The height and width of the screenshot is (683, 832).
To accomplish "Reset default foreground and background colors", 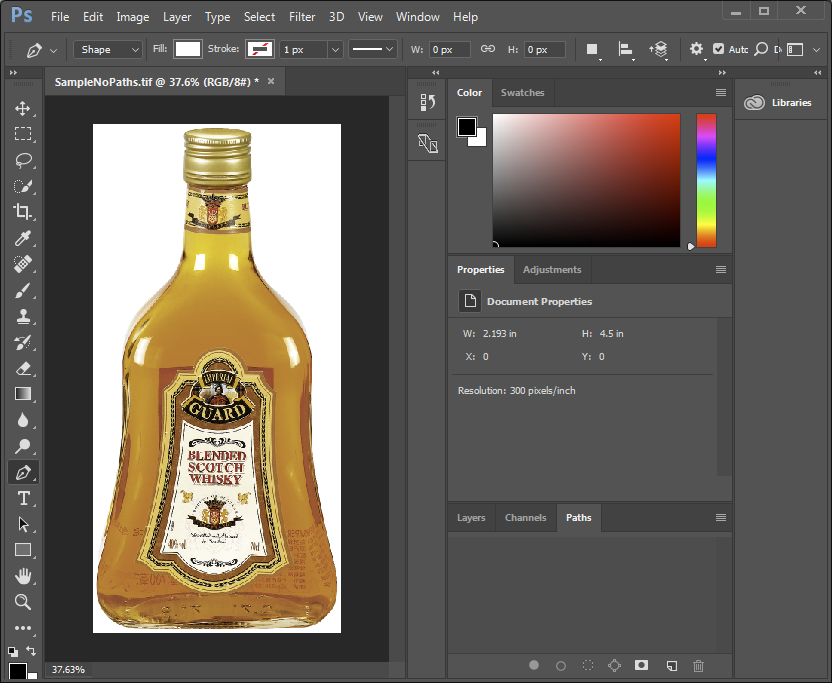I will [12, 651].
